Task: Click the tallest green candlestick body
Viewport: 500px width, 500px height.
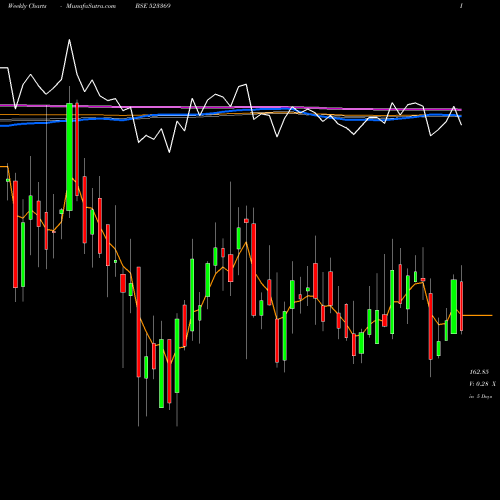Action: (69, 157)
